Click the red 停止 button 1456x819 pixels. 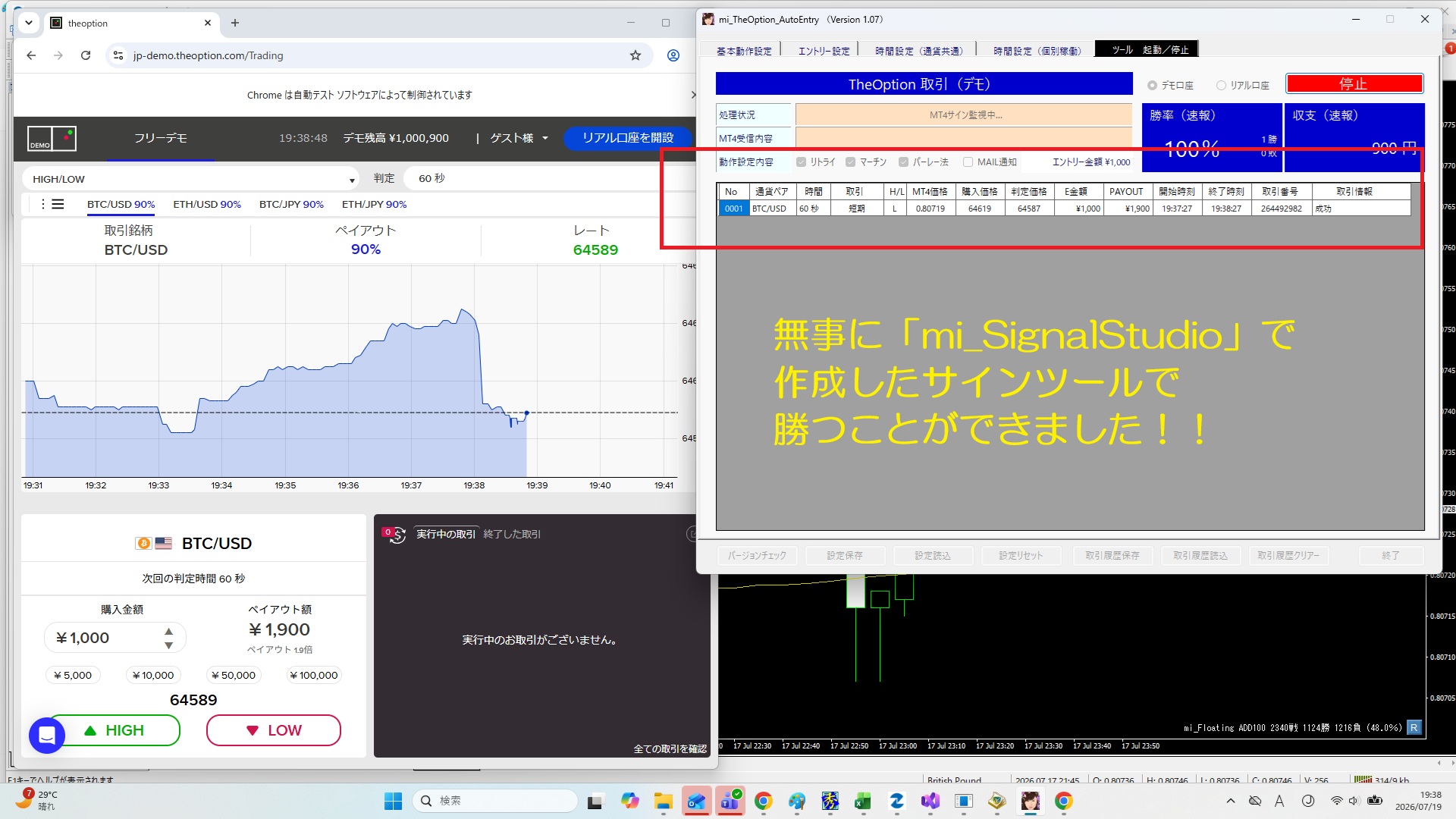tap(1354, 83)
